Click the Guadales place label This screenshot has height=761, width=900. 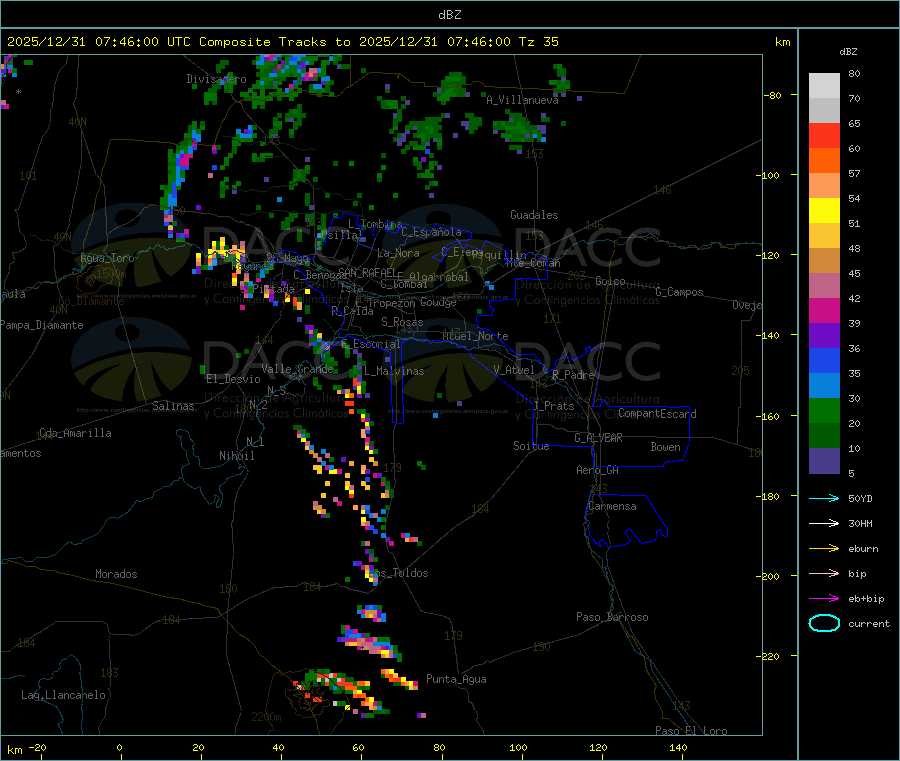point(534,215)
